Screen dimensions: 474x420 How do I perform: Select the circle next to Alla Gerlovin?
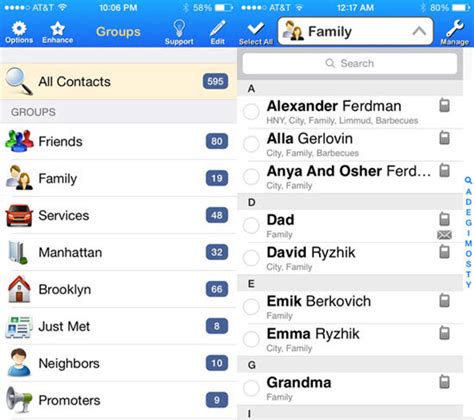pos(251,144)
